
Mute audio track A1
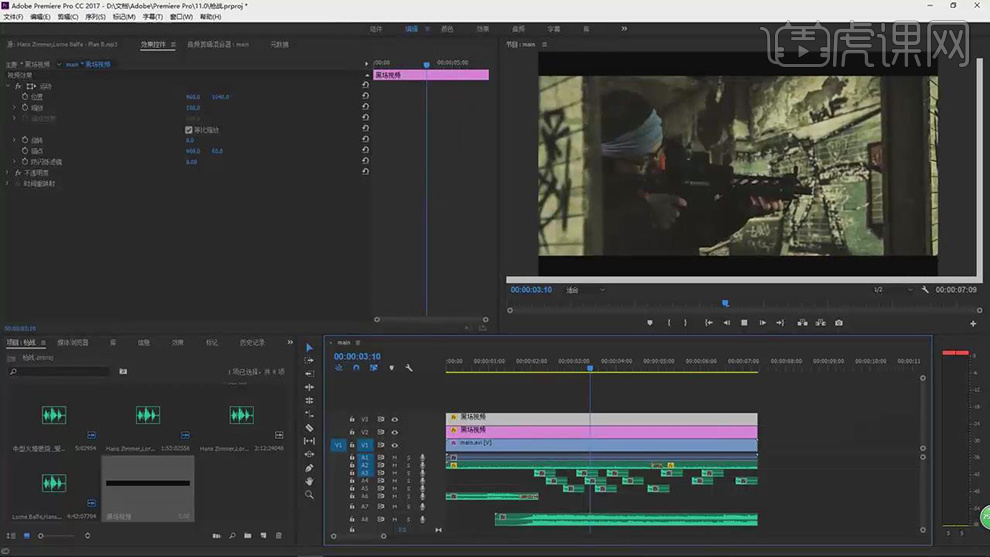pyautogui.click(x=395, y=457)
